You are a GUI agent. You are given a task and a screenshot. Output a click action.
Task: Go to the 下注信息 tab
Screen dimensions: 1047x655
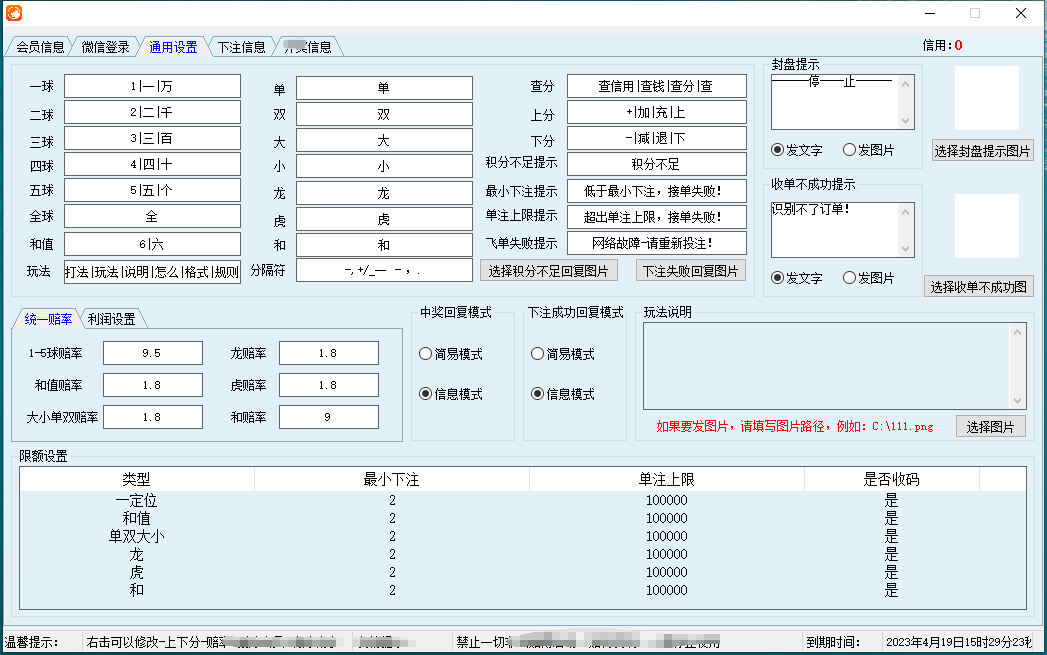pos(241,47)
